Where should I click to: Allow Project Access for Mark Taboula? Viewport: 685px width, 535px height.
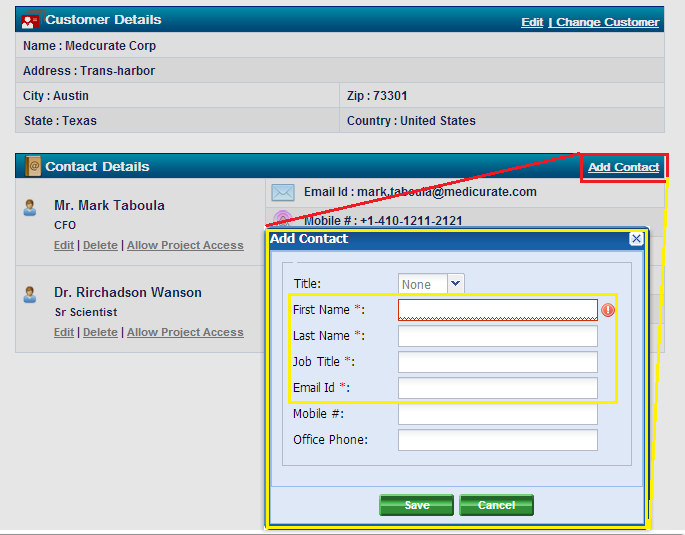185,245
